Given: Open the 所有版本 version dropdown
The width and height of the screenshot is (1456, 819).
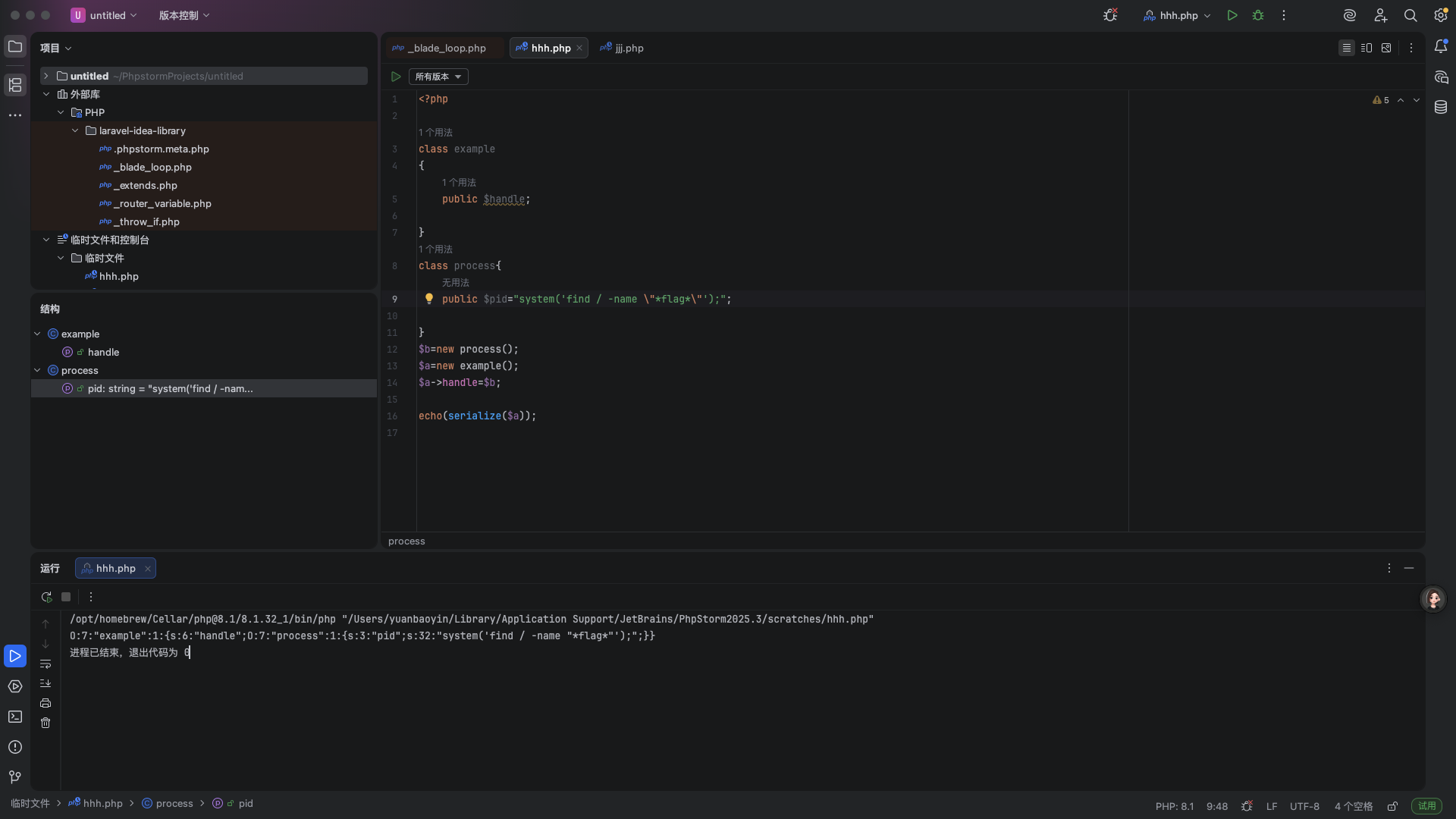Looking at the screenshot, I should [x=438, y=77].
